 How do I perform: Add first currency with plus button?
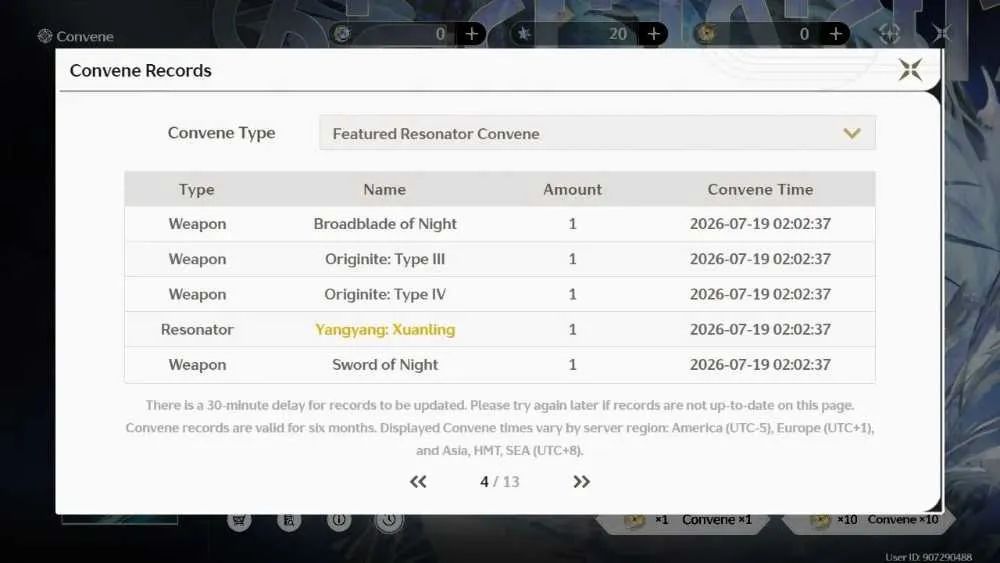click(471, 34)
